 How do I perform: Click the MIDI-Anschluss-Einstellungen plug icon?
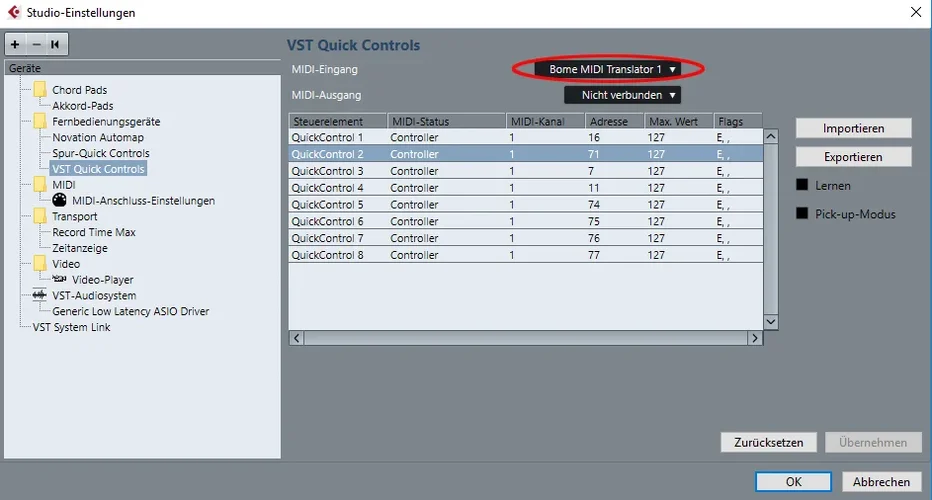59,200
